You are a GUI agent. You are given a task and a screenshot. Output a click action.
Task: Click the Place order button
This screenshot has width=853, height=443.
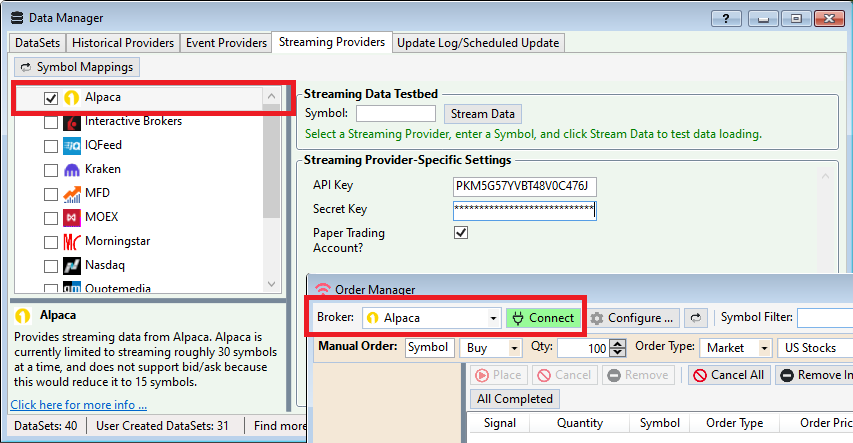point(498,375)
